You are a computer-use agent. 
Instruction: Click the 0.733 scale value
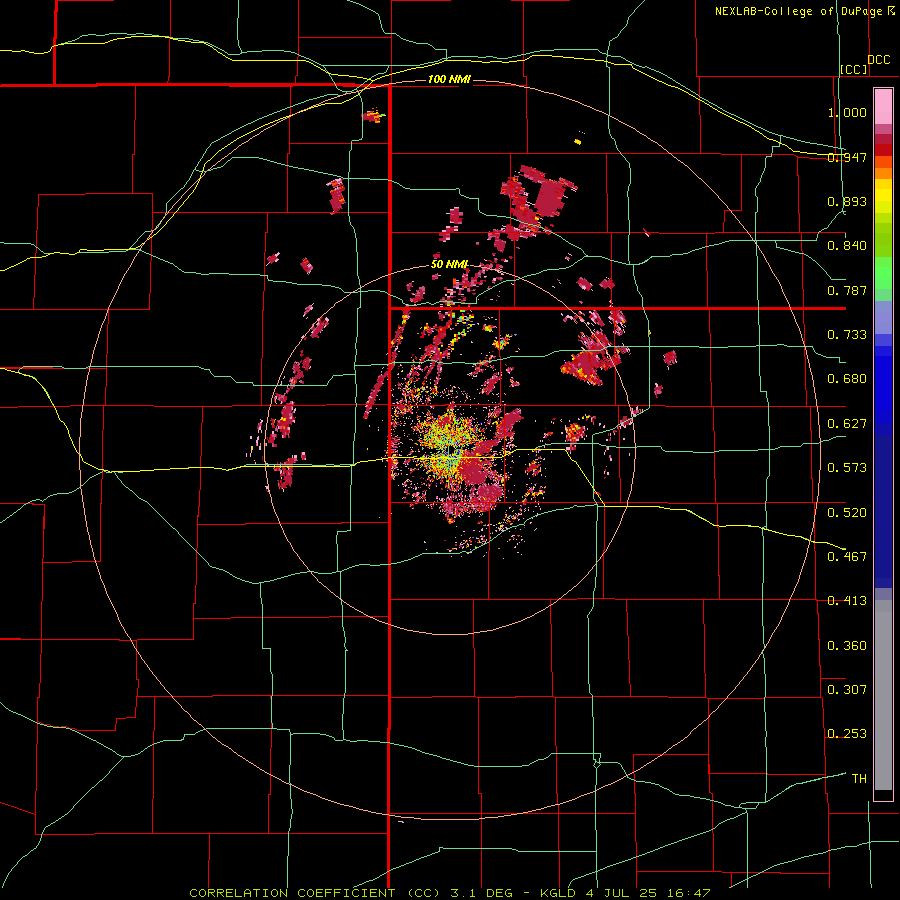[x=847, y=335]
